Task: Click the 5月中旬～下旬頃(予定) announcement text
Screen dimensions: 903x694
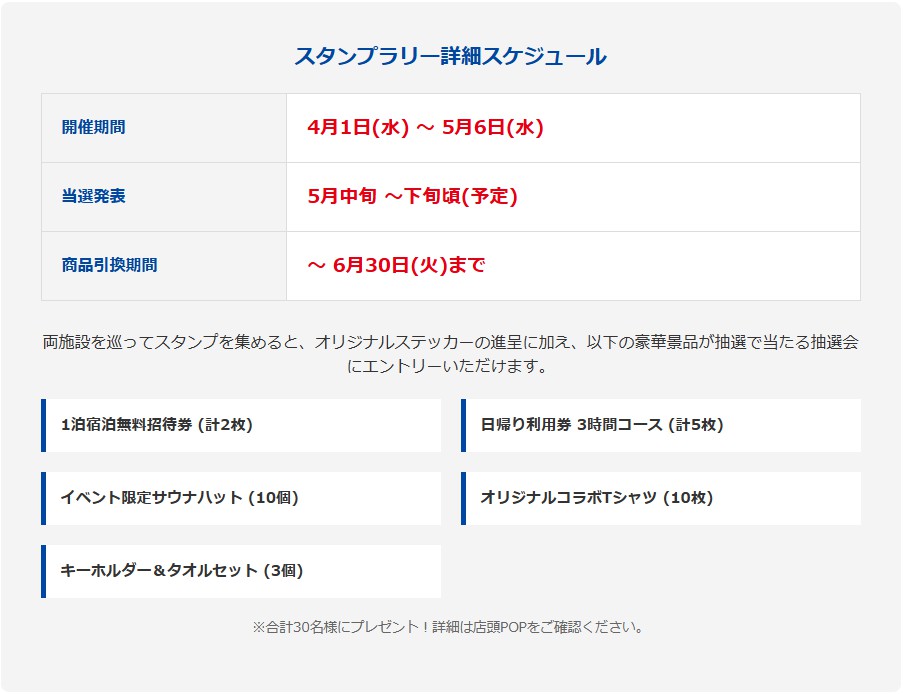Action: pos(412,197)
